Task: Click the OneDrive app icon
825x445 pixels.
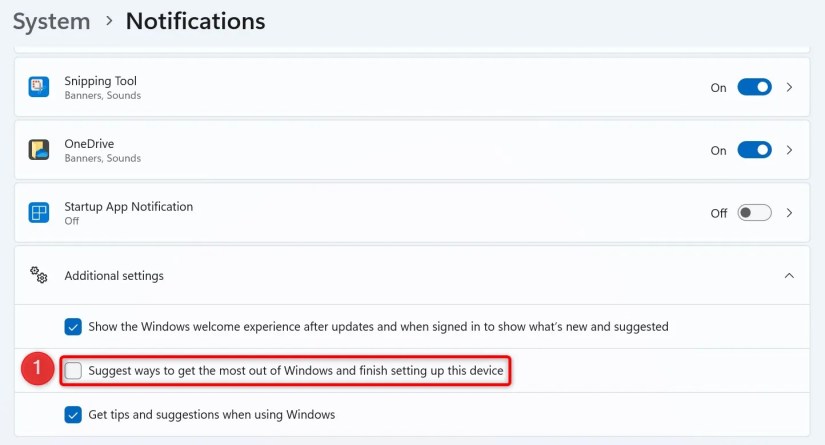Action: pos(39,150)
